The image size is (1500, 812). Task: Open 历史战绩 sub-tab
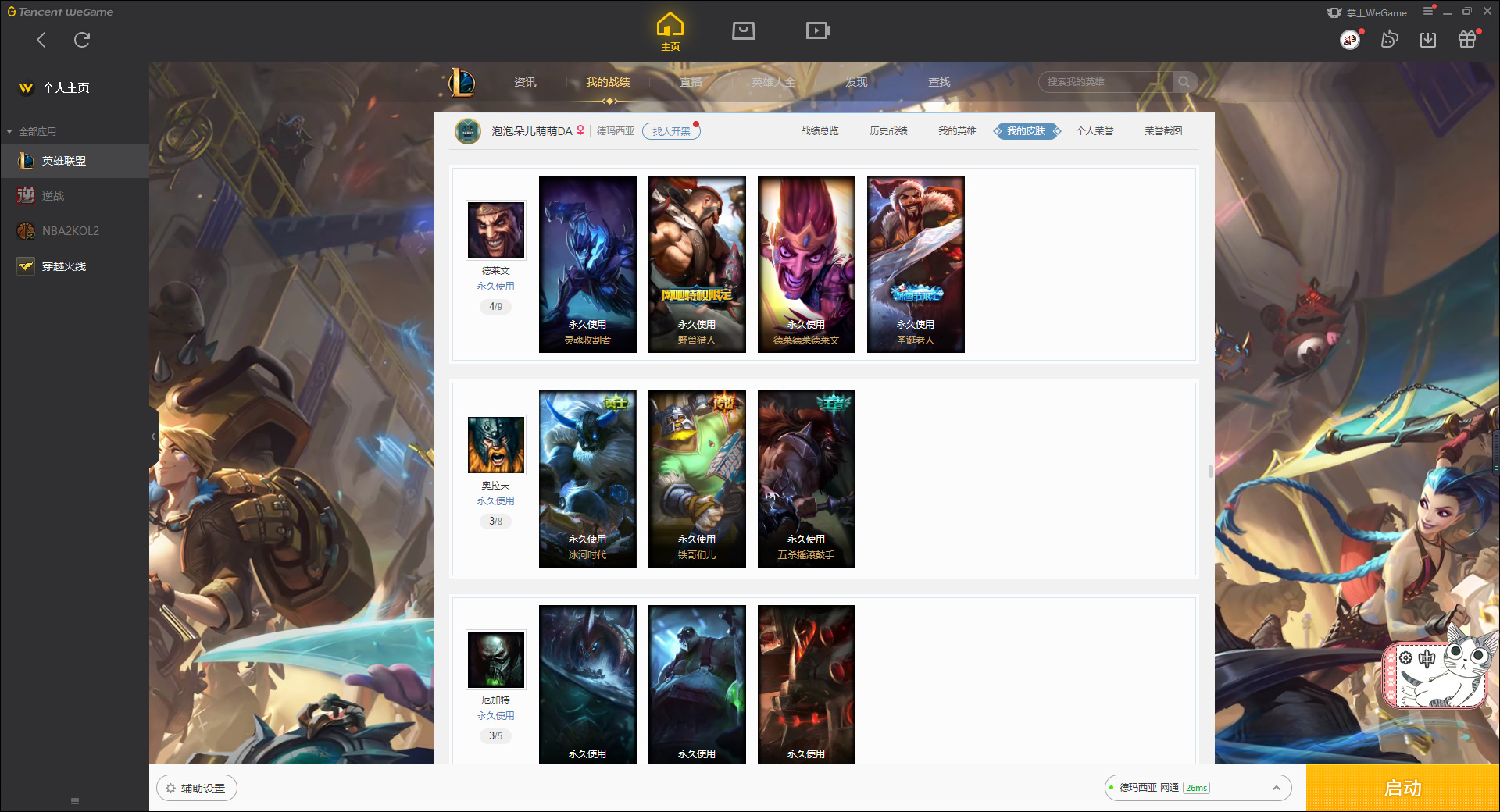[x=888, y=131]
